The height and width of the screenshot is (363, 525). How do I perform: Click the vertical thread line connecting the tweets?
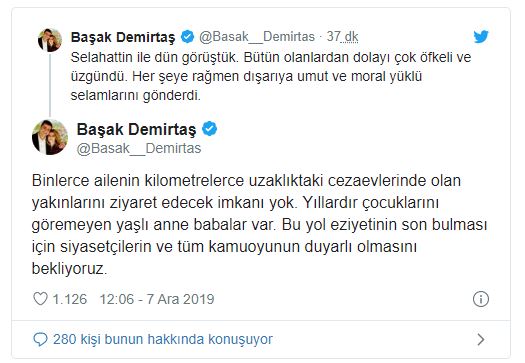(50, 85)
